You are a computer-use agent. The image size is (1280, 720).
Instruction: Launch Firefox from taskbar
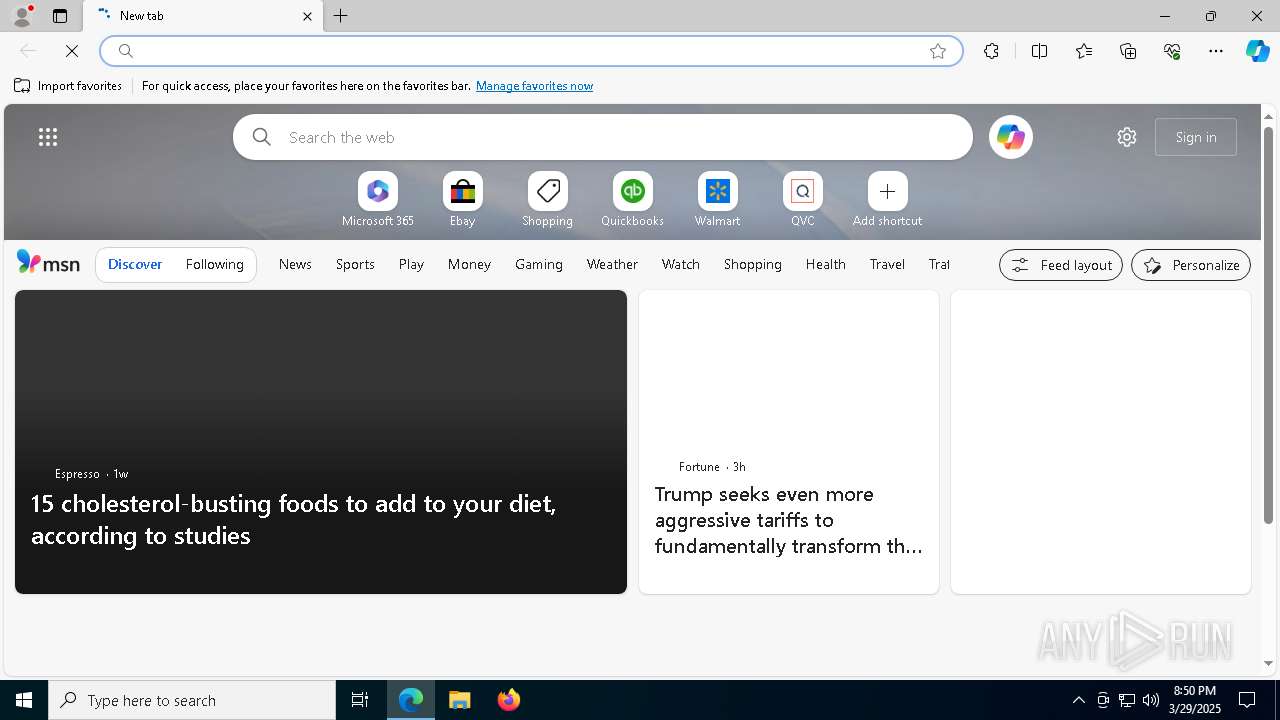(x=509, y=700)
